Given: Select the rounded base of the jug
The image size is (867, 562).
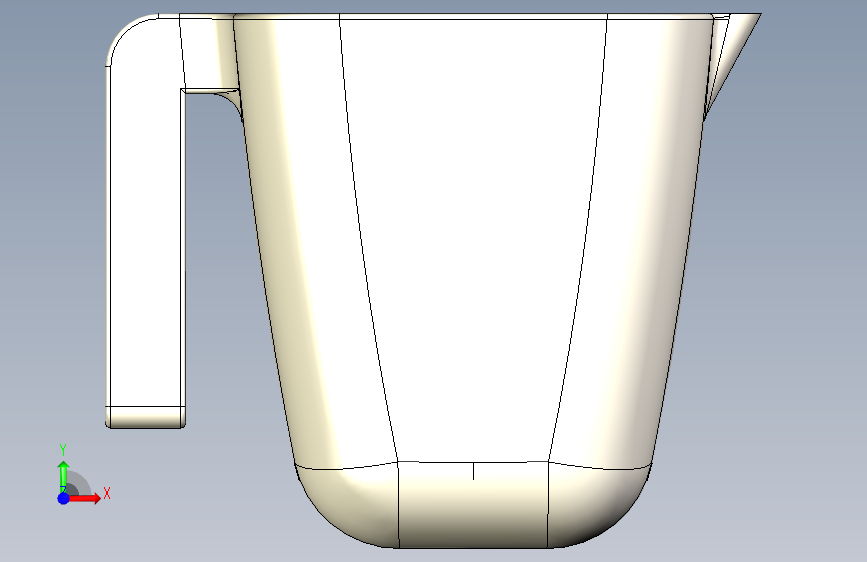Looking at the screenshot, I should point(473,506).
